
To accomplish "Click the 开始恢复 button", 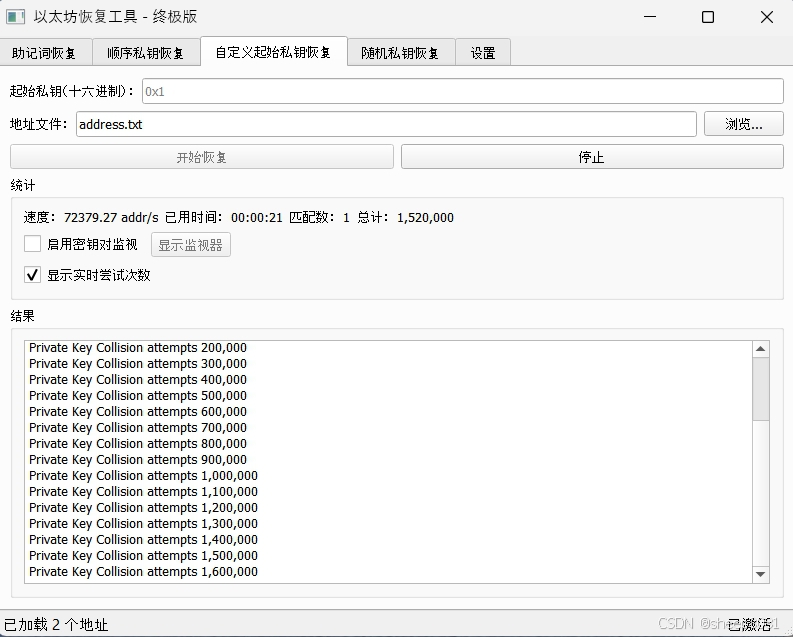I will (202, 157).
